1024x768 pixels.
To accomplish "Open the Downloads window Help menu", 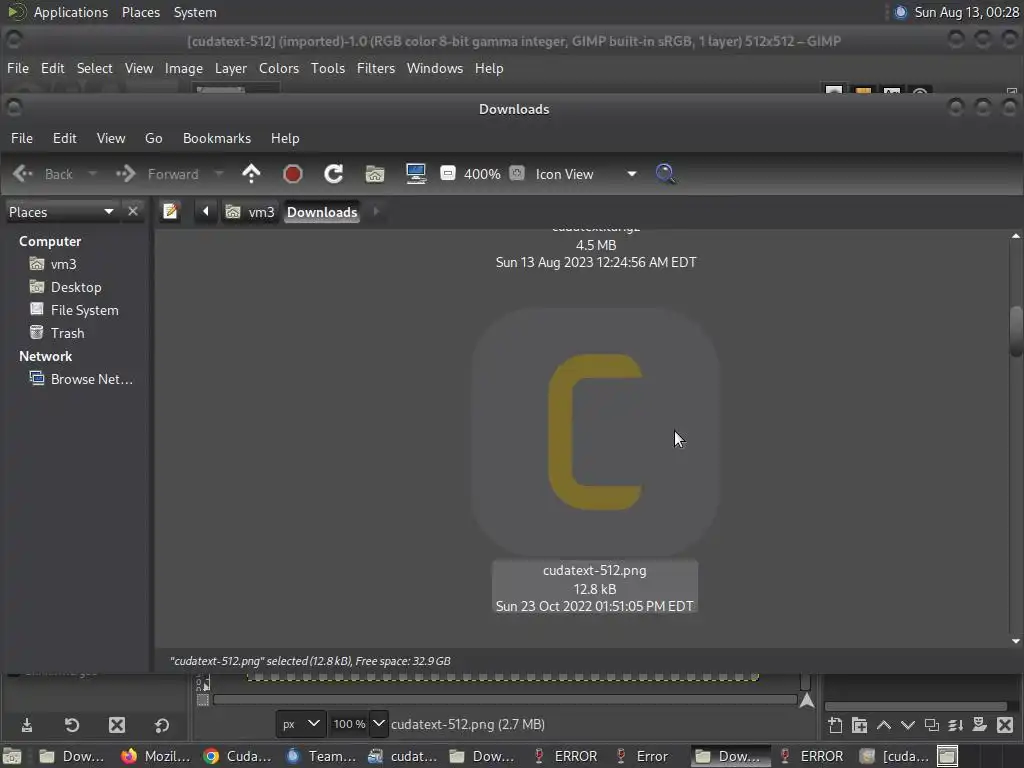I will point(285,138).
